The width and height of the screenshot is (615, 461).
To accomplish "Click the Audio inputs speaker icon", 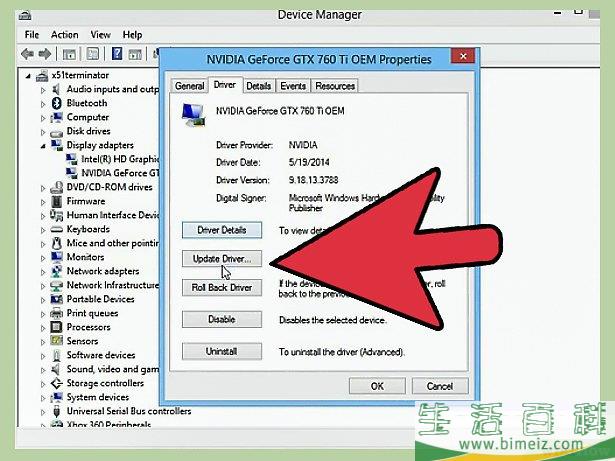I will [x=56, y=89].
